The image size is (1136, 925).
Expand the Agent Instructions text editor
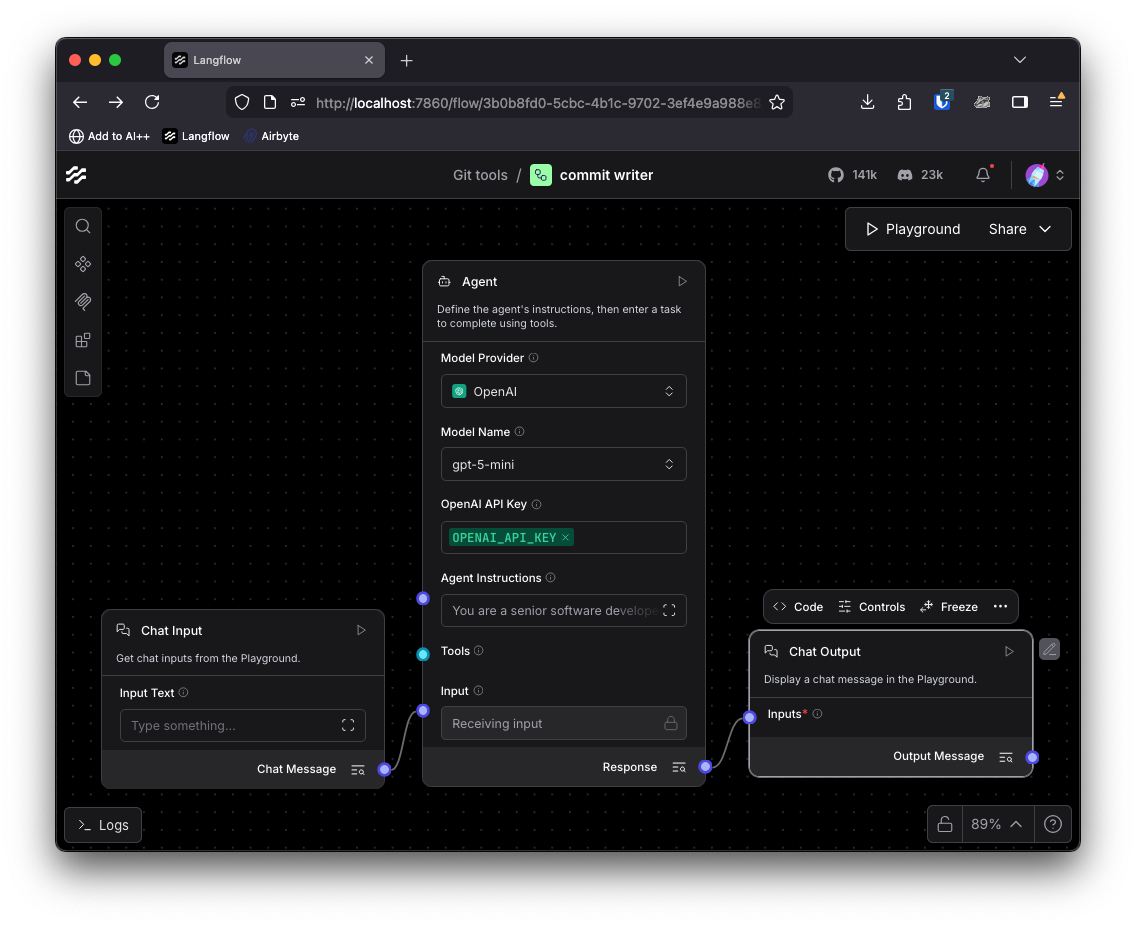click(669, 610)
